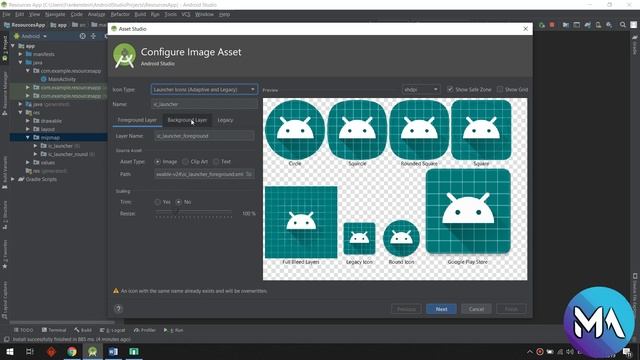Toggle the Show Safe Zone checkbox
The height and width of the screenshot is (360, 640).
coord(450,89)
